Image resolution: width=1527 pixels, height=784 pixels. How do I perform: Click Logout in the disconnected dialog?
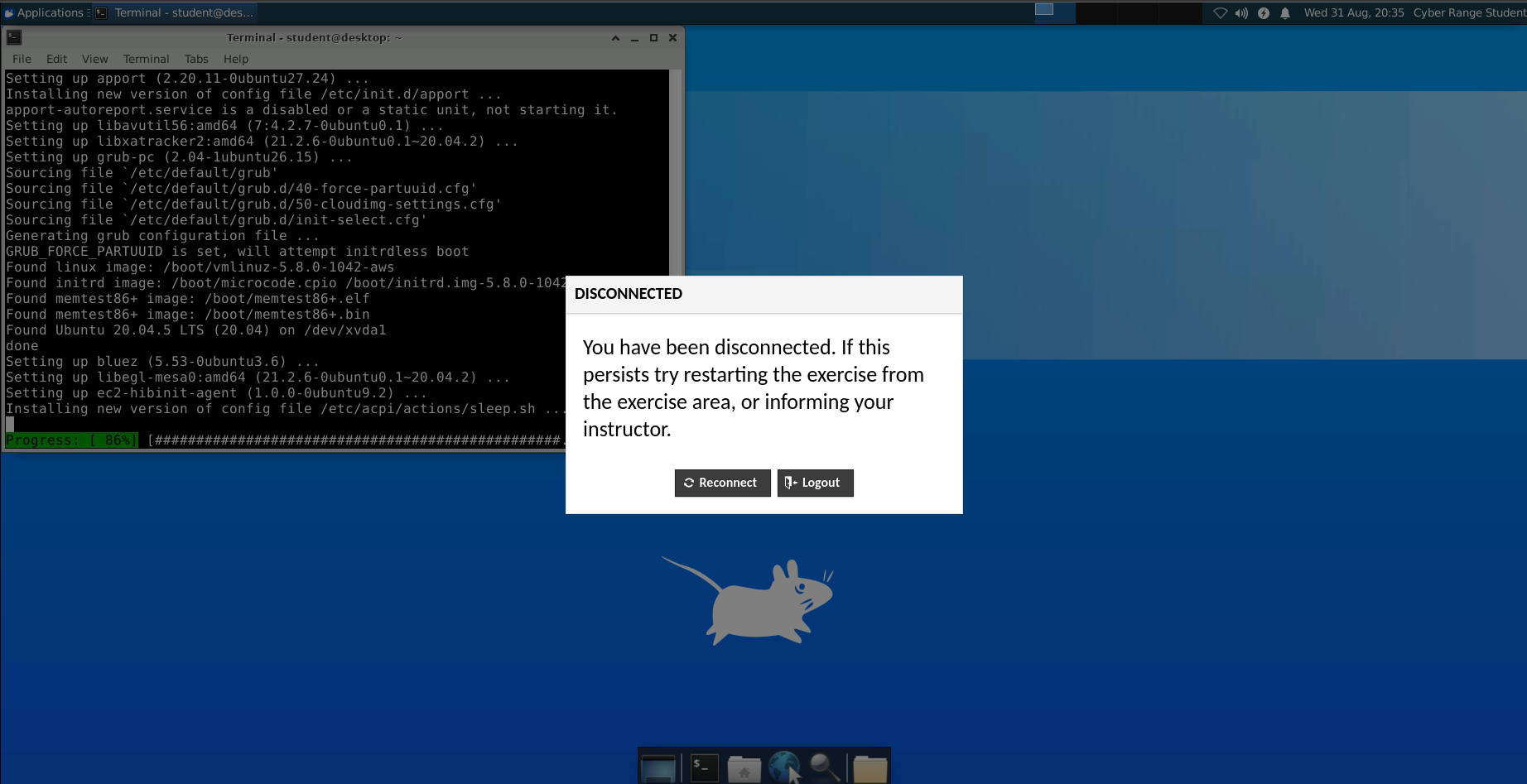coord(815,483)
